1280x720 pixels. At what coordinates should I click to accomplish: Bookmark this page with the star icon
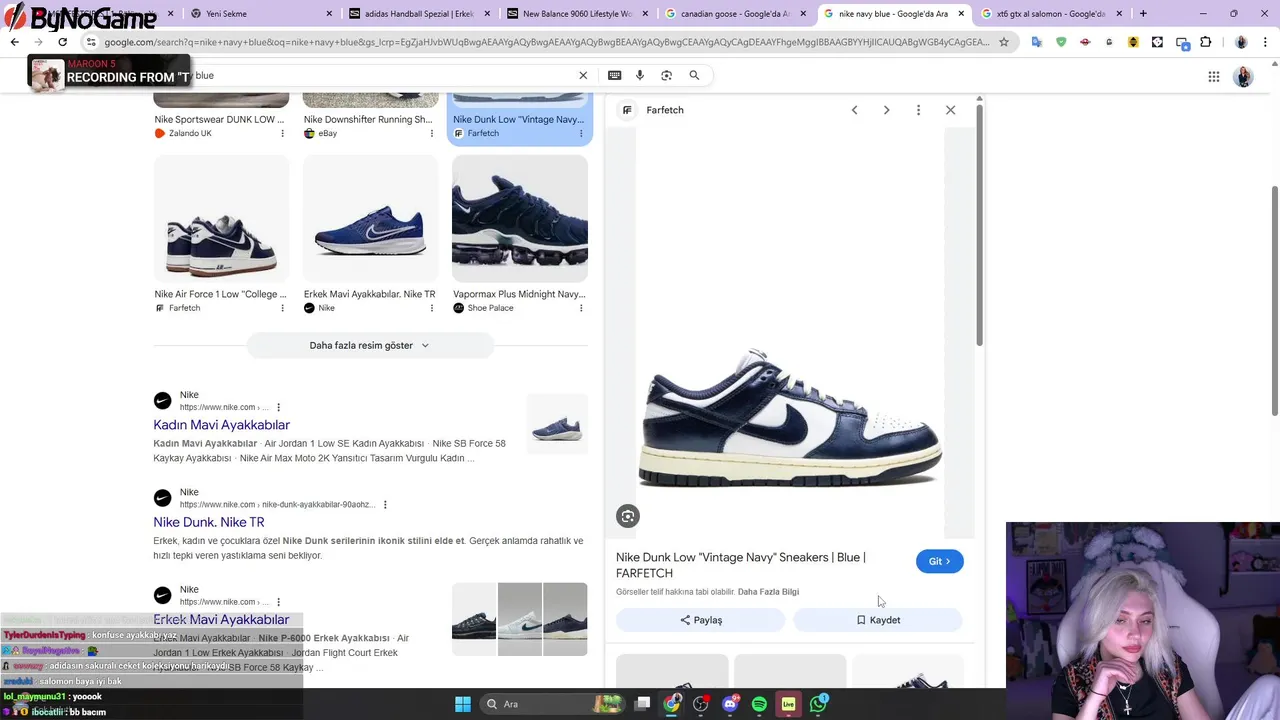pos(1004,42)
